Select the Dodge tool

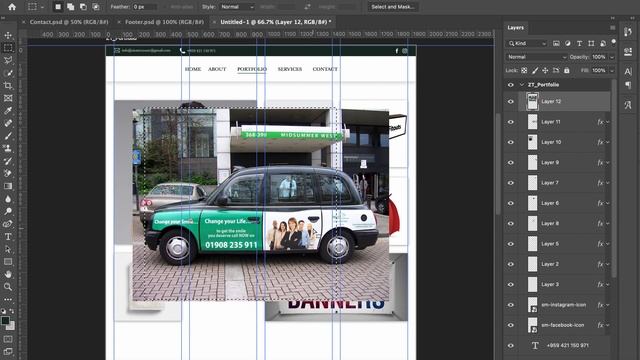click(8, 211)
